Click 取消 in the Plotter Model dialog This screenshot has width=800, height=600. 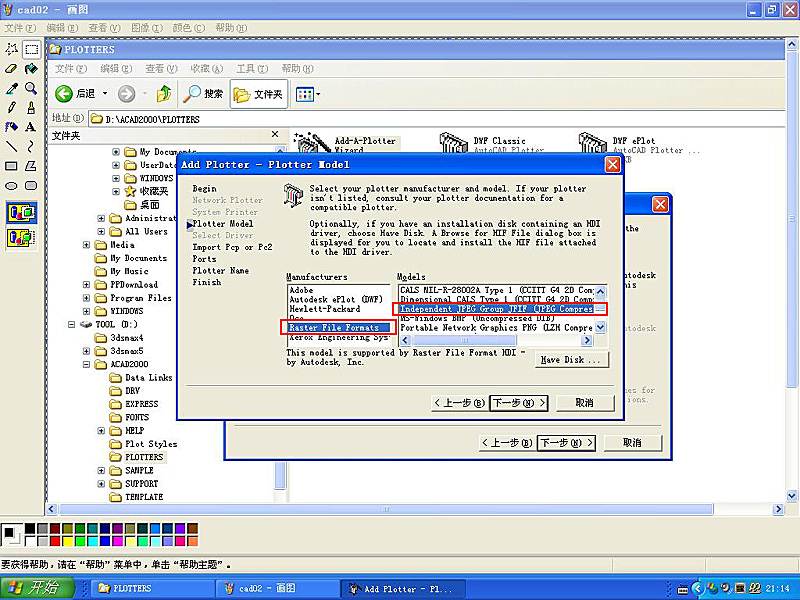pos(585,403)
